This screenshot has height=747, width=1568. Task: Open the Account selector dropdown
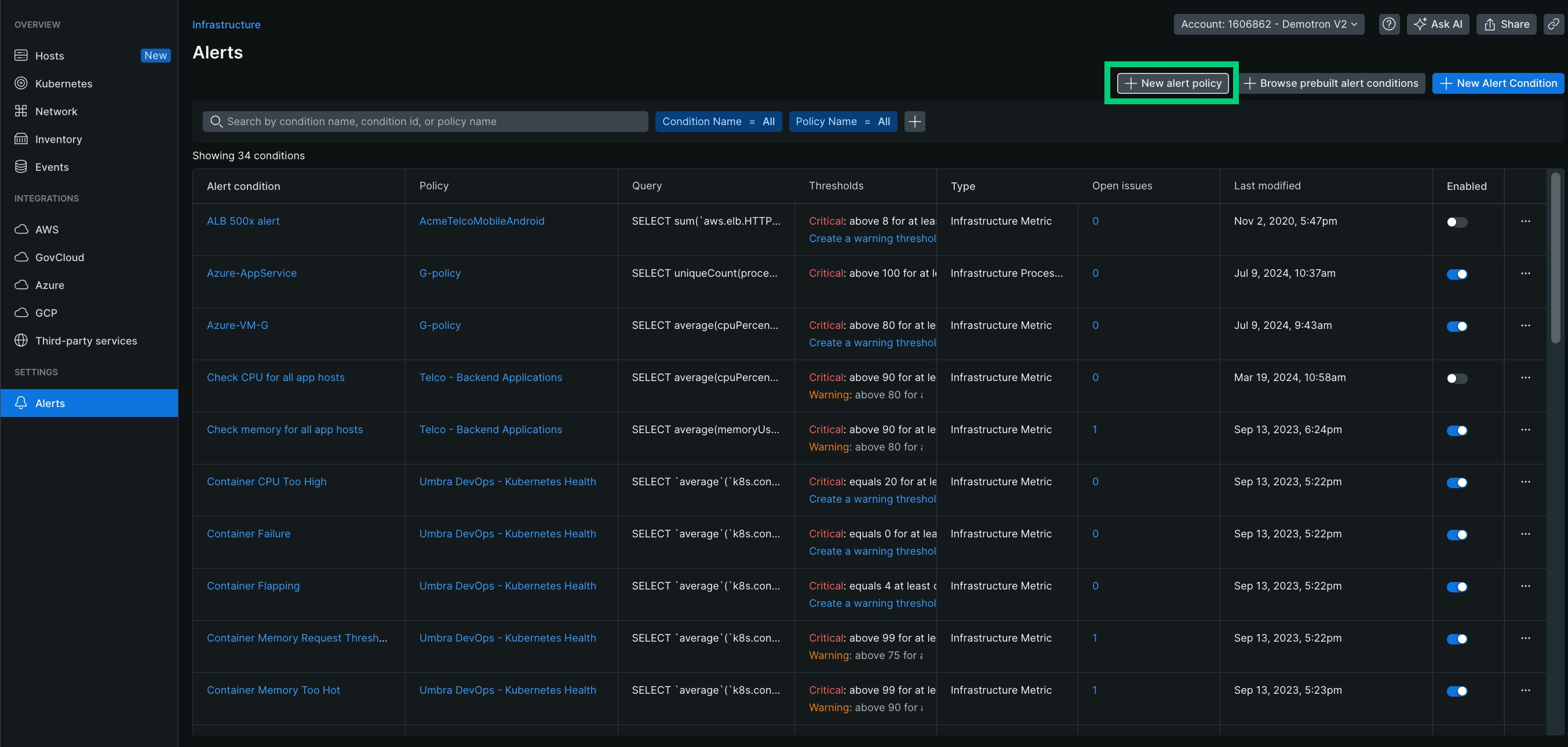tap(1268, 24)
